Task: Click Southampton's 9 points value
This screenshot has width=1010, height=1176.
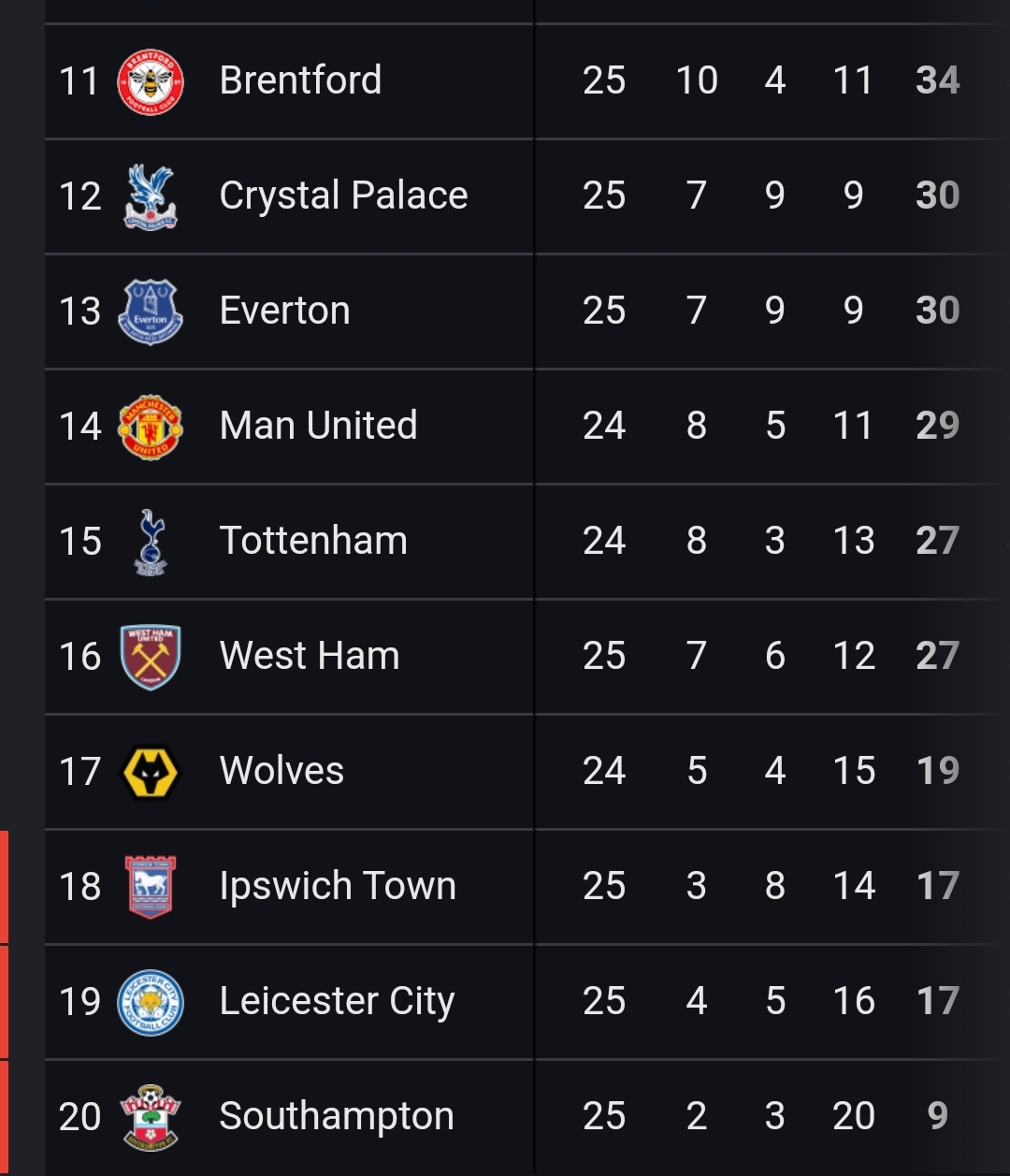Action: [x=938, y=1116]
